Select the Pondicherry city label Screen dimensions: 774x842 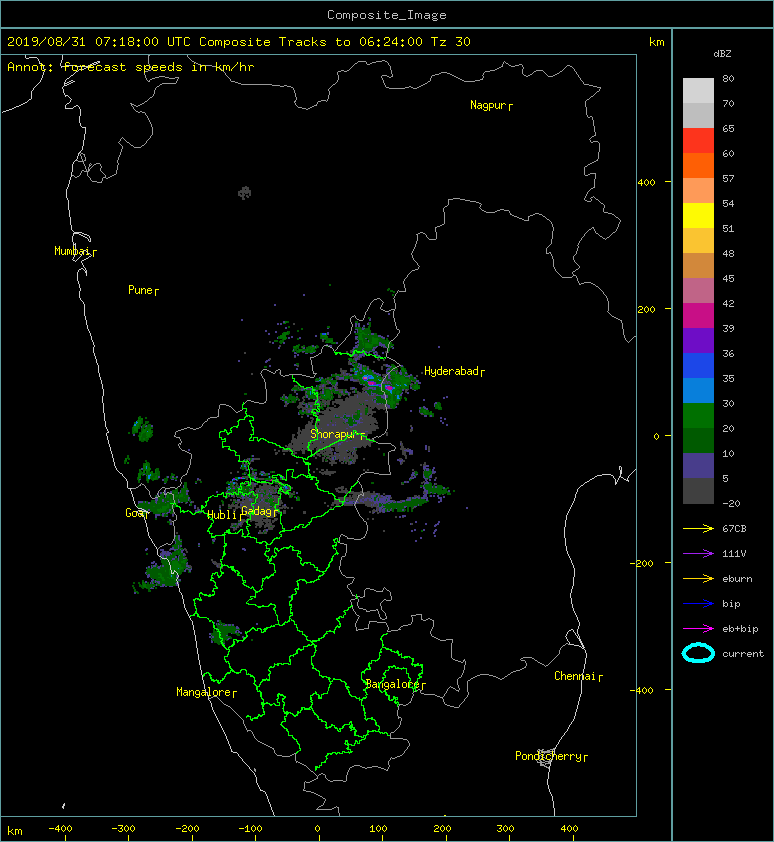click(x=551, y=757)
